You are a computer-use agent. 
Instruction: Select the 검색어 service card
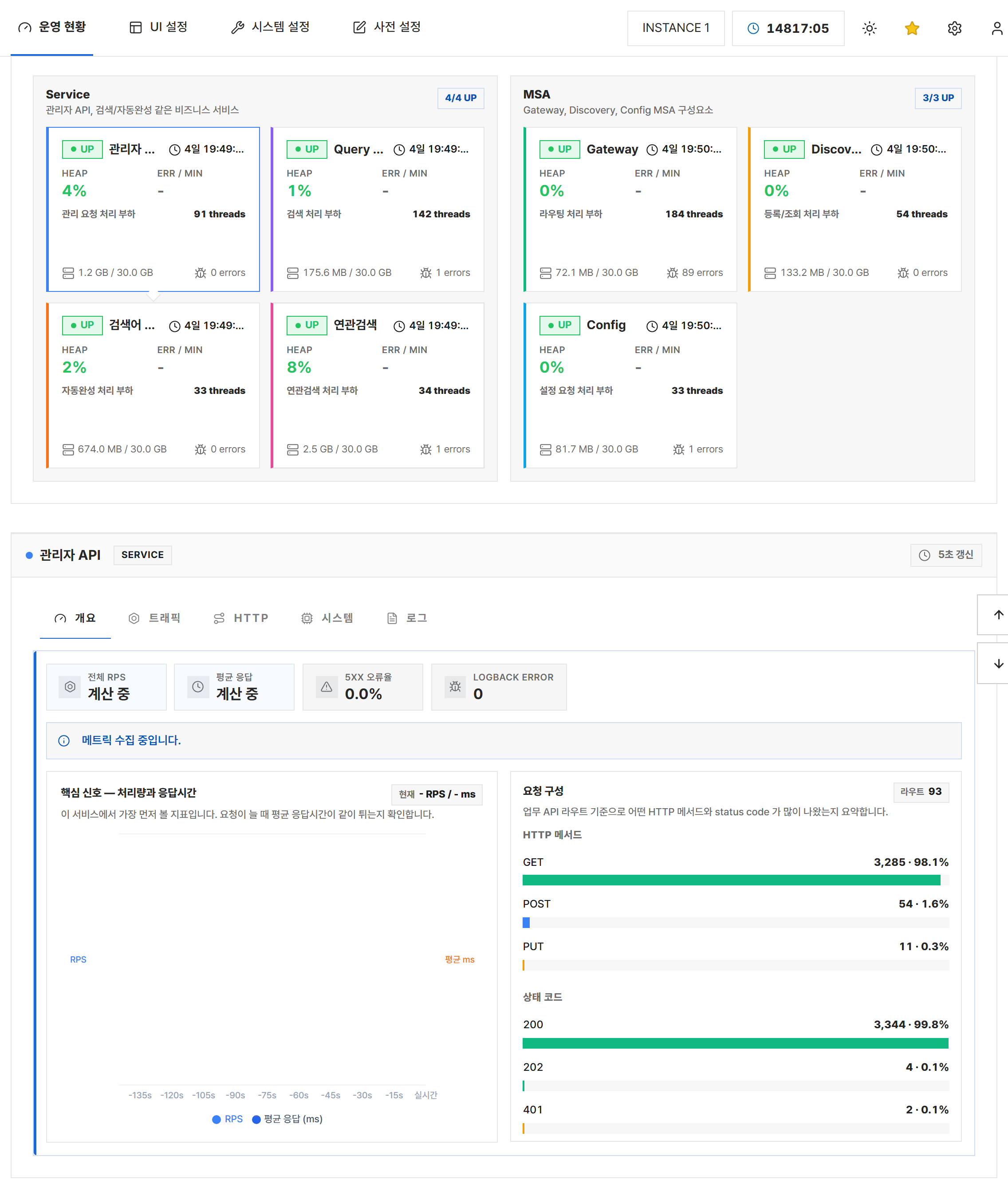(153, 385)
